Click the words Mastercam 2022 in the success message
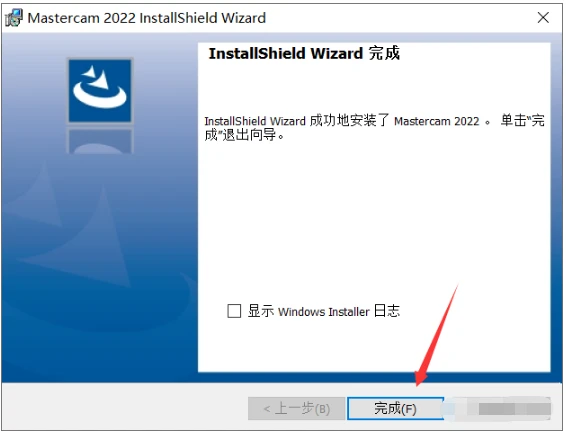 436,121
